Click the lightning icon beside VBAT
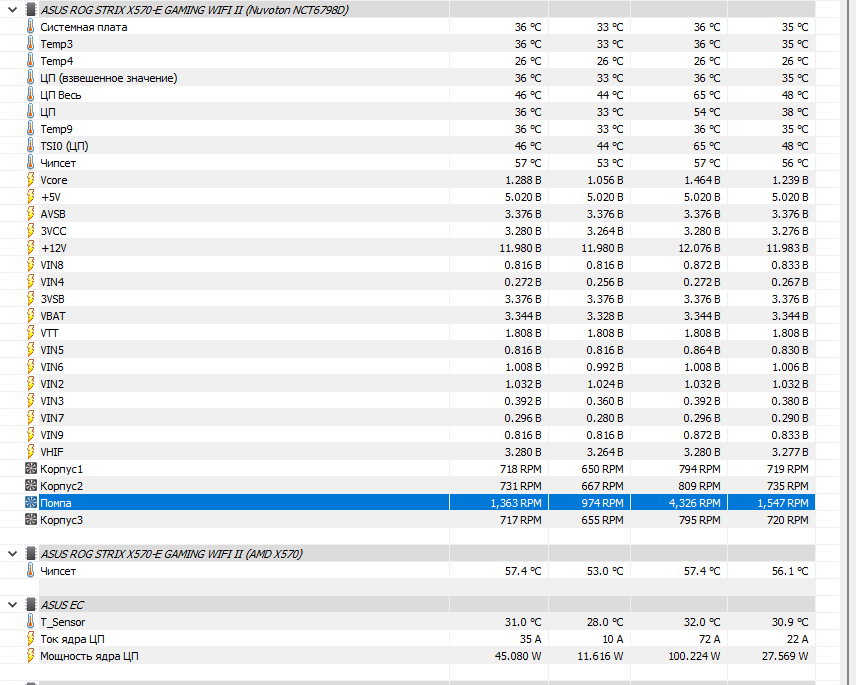Viewport: 856px width, 685px height. point(31,315)
